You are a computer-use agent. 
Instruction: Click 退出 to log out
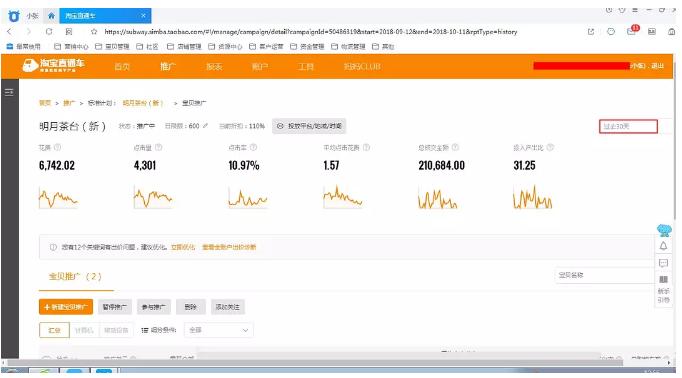(x=657, y=66)
